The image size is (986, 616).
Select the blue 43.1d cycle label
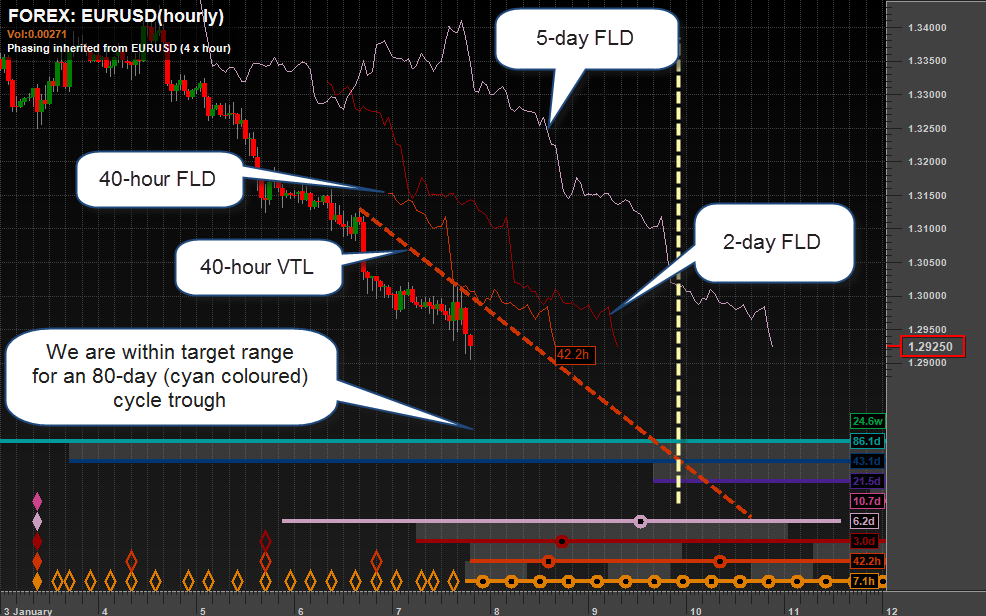(x=864, y=461)
